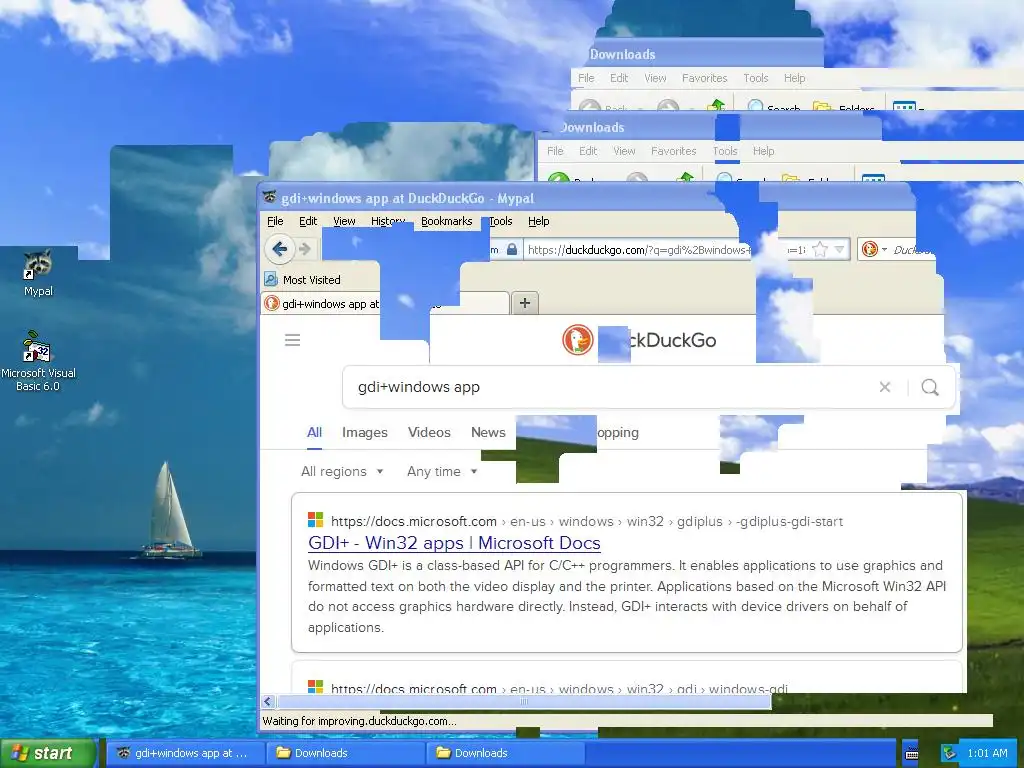Open GDI+ - Win32 apps Microsoft Docs link

[x=454, y=543]
